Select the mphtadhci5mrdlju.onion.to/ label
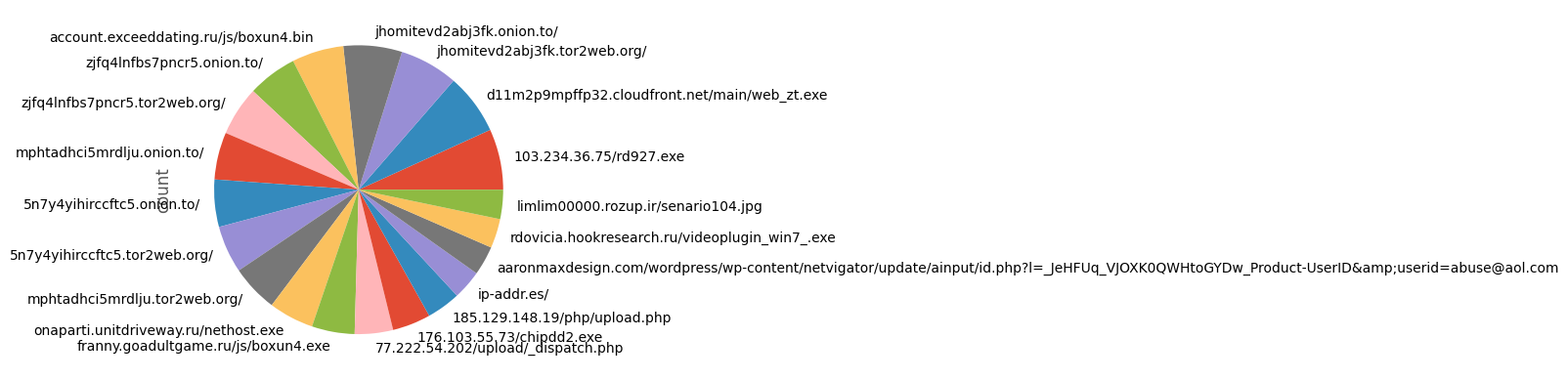This screenshot has width=1568, height=380. [x=109, y=152]
